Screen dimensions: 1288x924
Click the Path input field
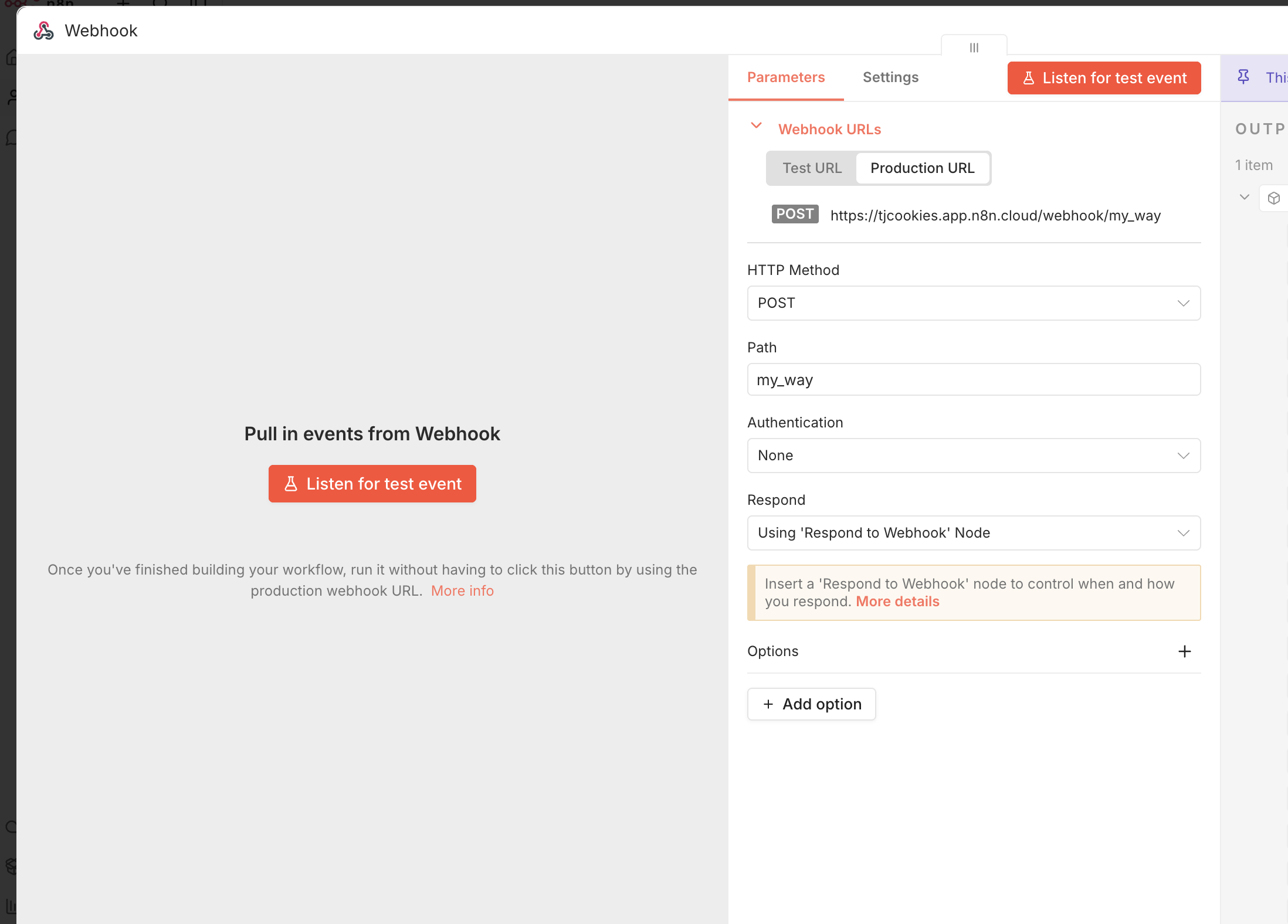[974, 380]
